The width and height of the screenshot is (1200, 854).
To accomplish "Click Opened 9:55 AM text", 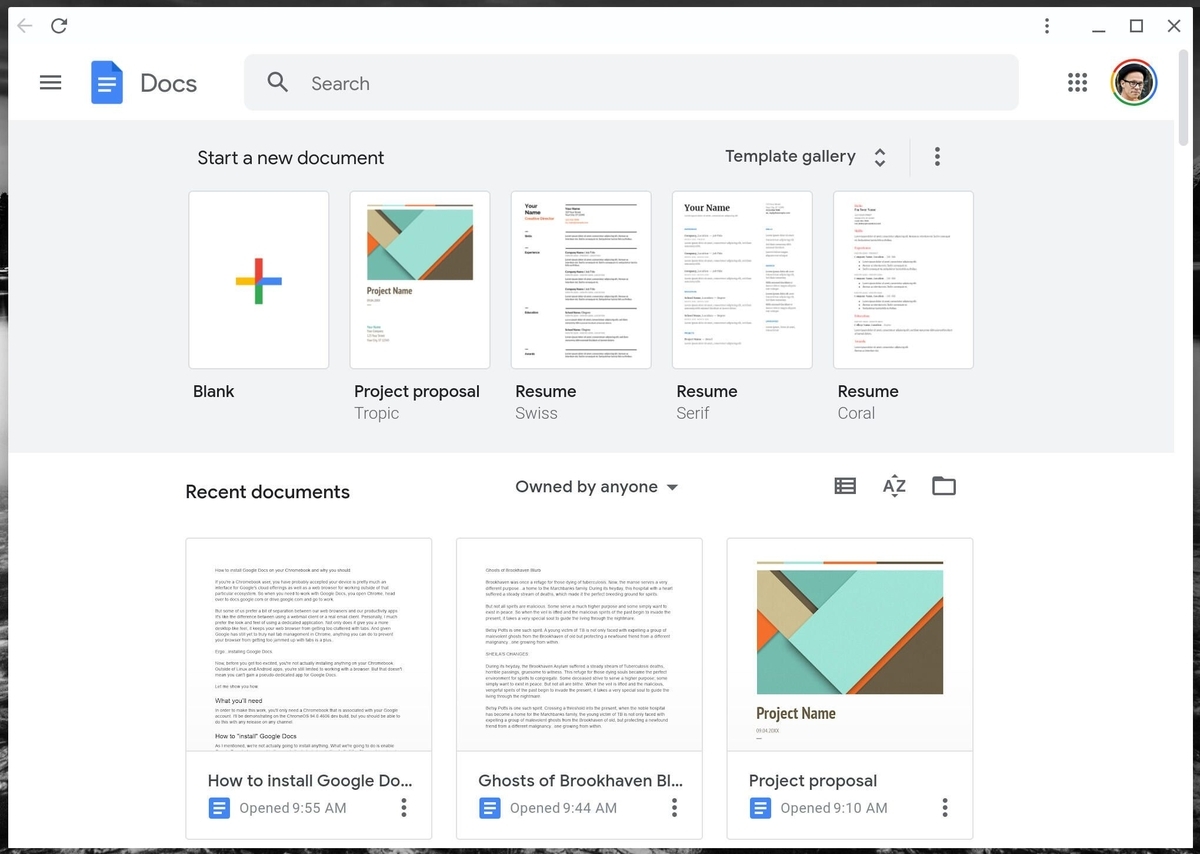I will click(293, 808).
